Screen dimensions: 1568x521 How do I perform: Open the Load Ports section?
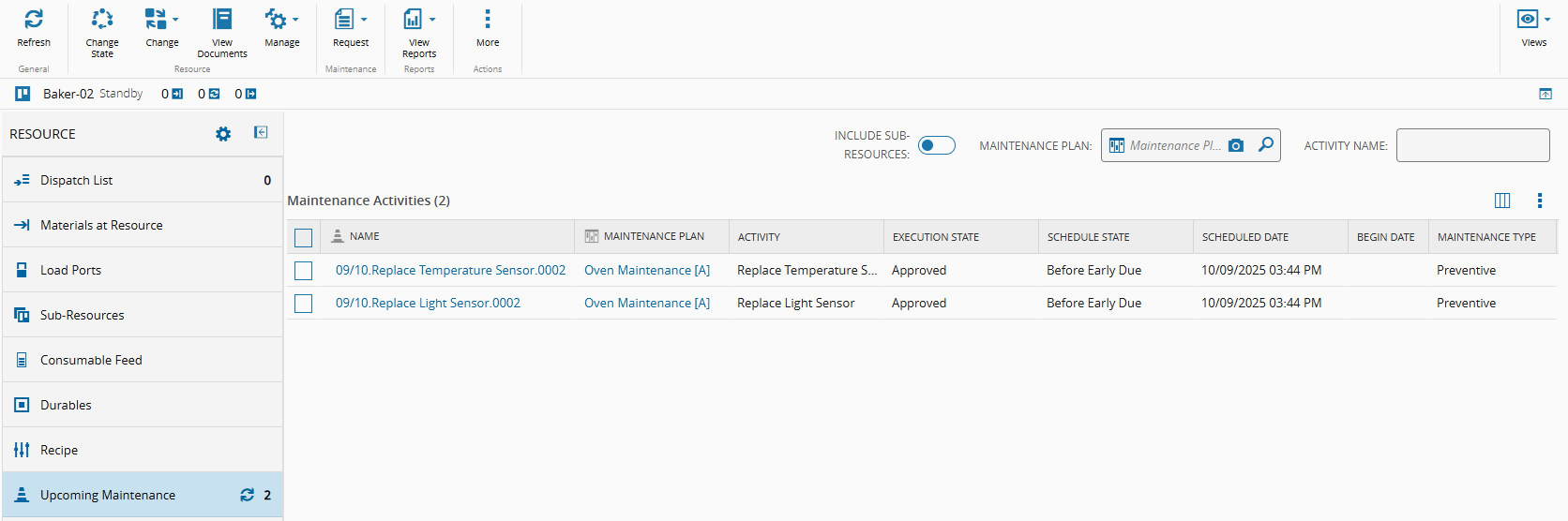[x=143, y=270]
